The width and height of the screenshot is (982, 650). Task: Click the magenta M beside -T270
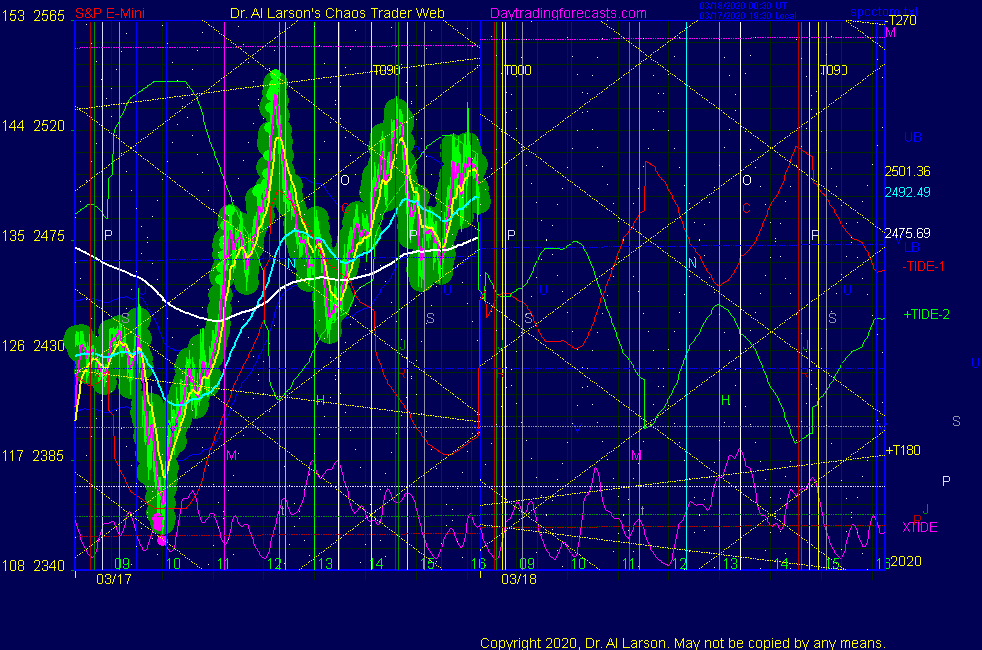click(890, 33)
